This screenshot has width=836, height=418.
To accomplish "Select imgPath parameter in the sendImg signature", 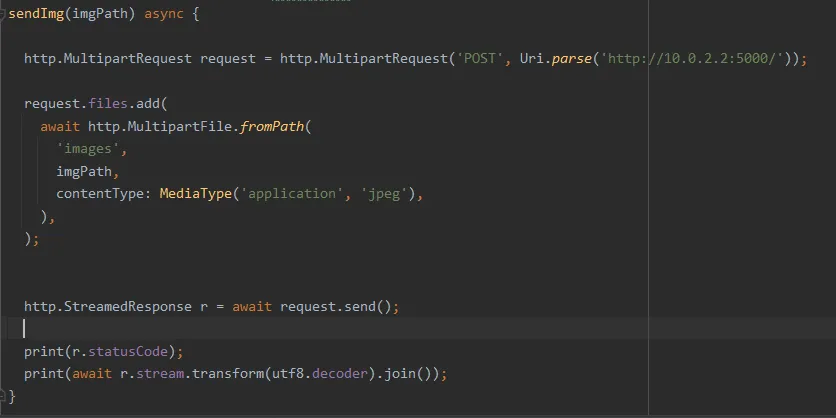I will [x=100, y=14].
